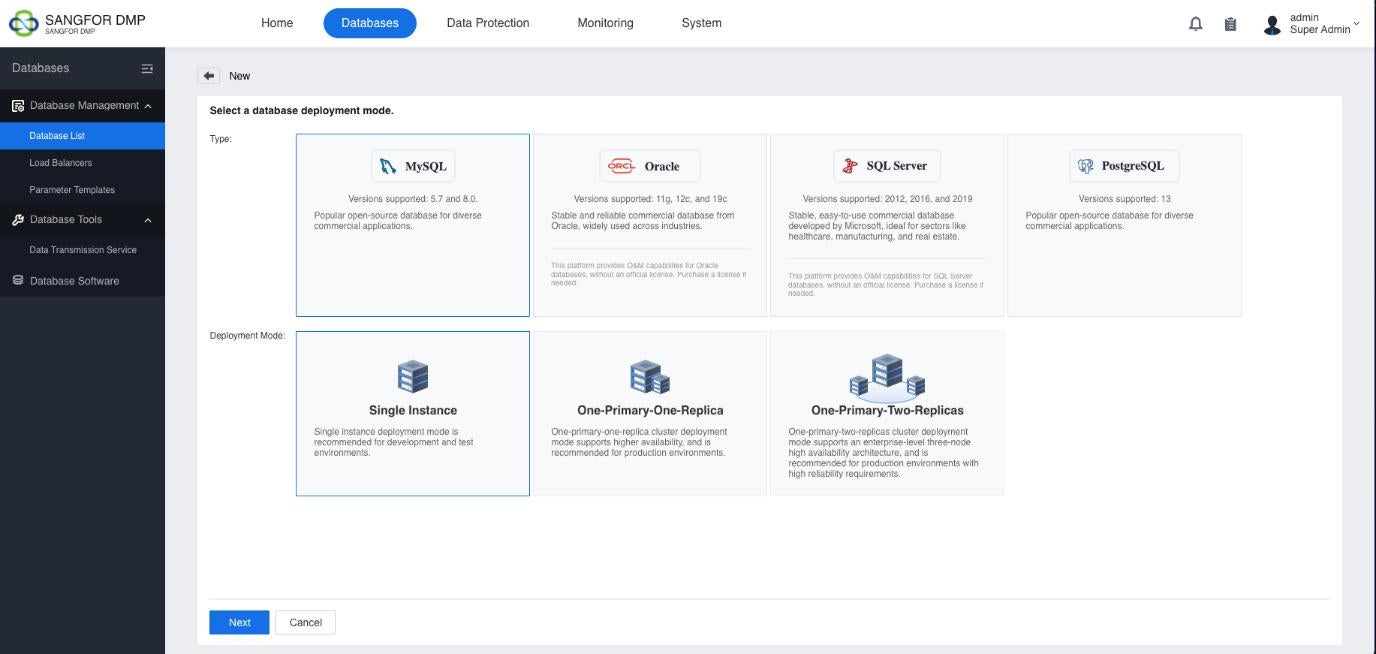Click the Oracle license notice text

[649, 274]
